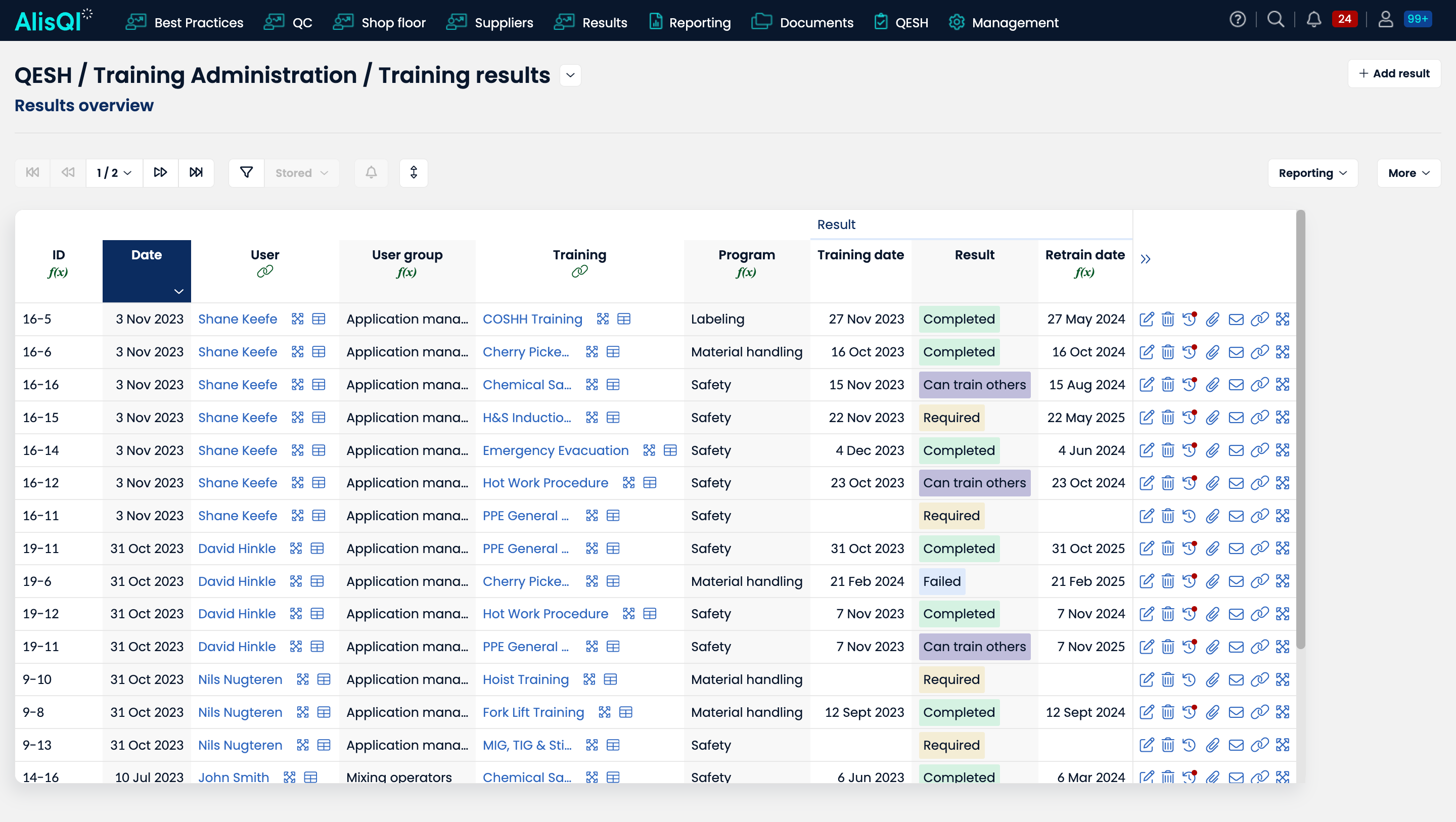Click the AlisQI logo
Screen dimensions: 1456x822
(54, 21)
